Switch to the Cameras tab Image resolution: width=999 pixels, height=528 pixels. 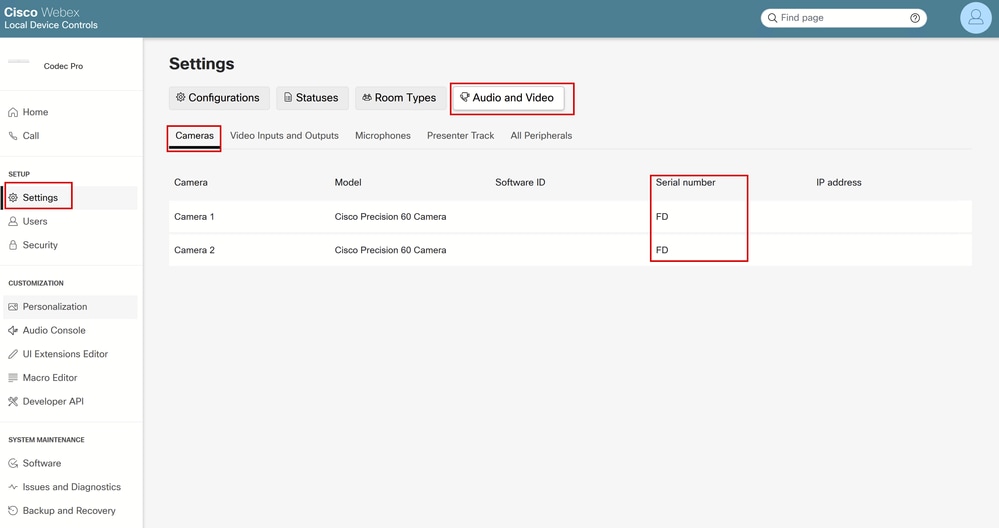[x=194, y=136]
